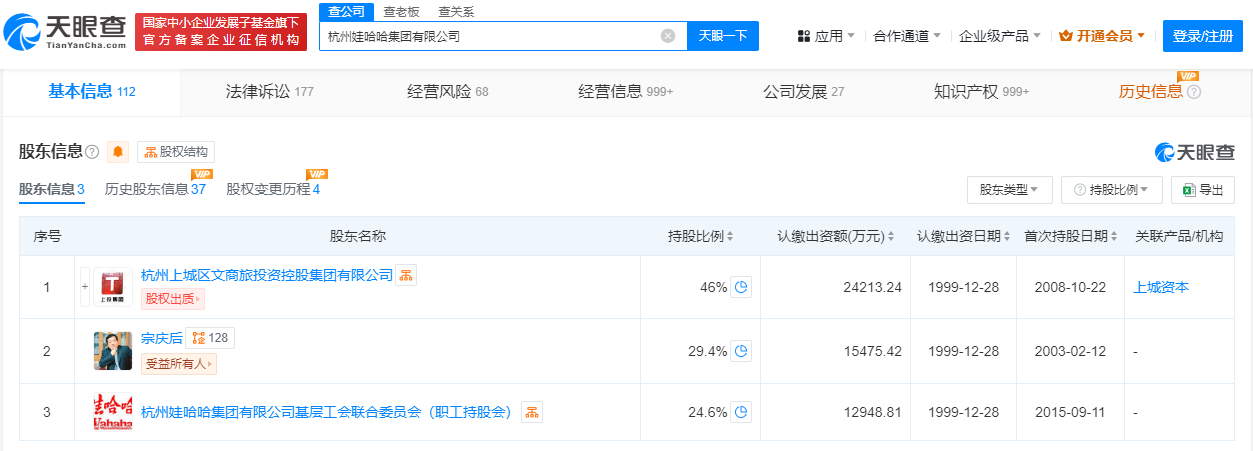Click 宗庆后 shareholder photo thumbnail
The image size is (1253, 451).
(112, 351)
